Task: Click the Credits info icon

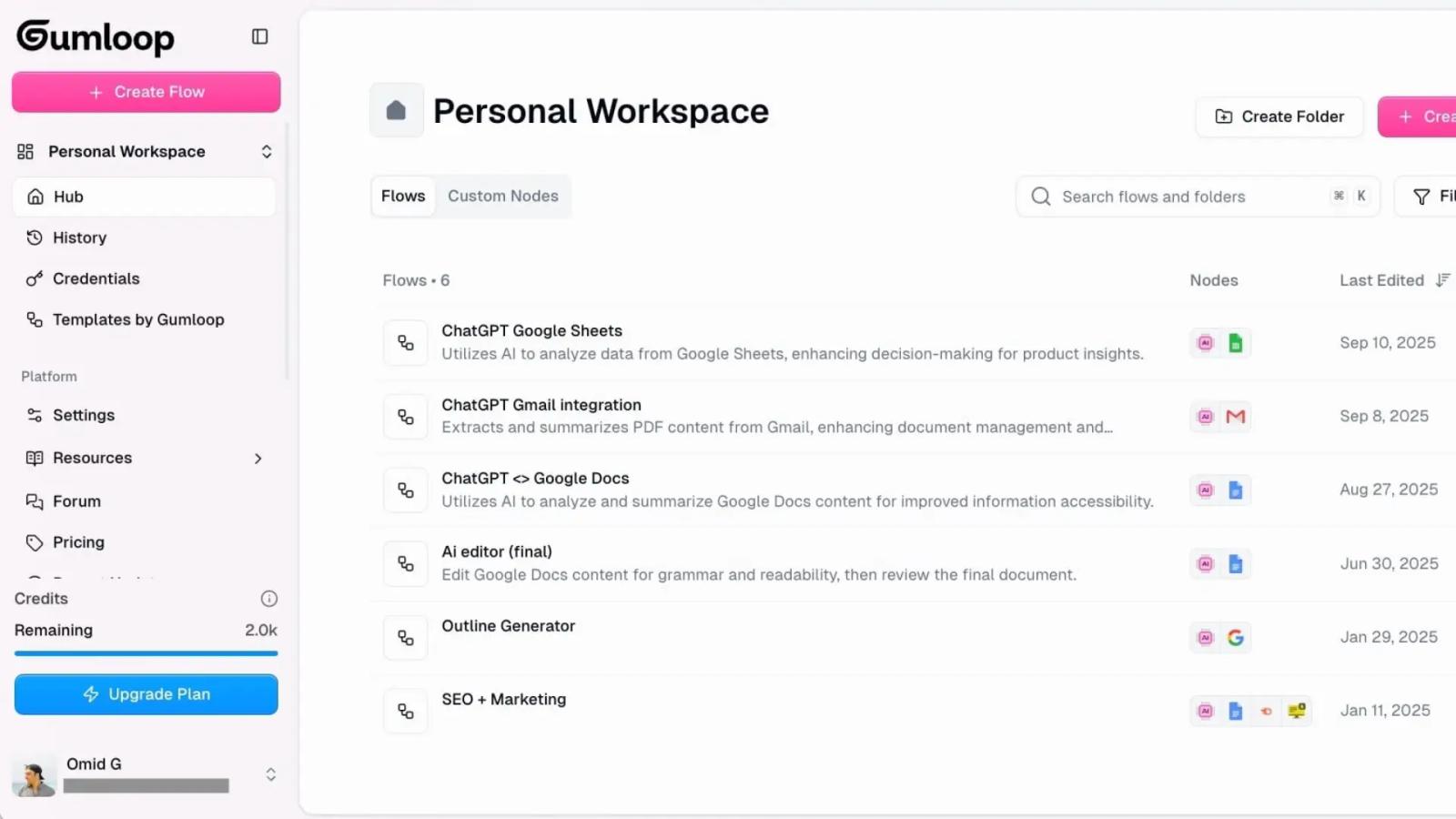Action: click(268, 599)
